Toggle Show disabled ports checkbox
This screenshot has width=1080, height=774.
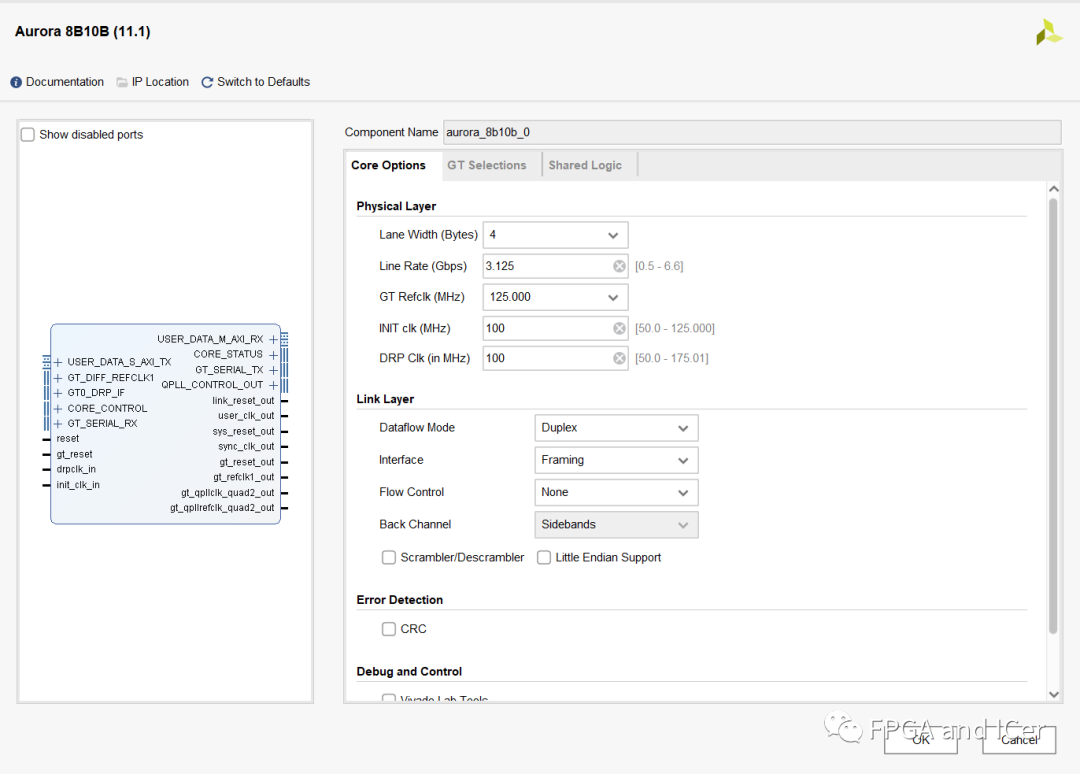pos(28,134)
